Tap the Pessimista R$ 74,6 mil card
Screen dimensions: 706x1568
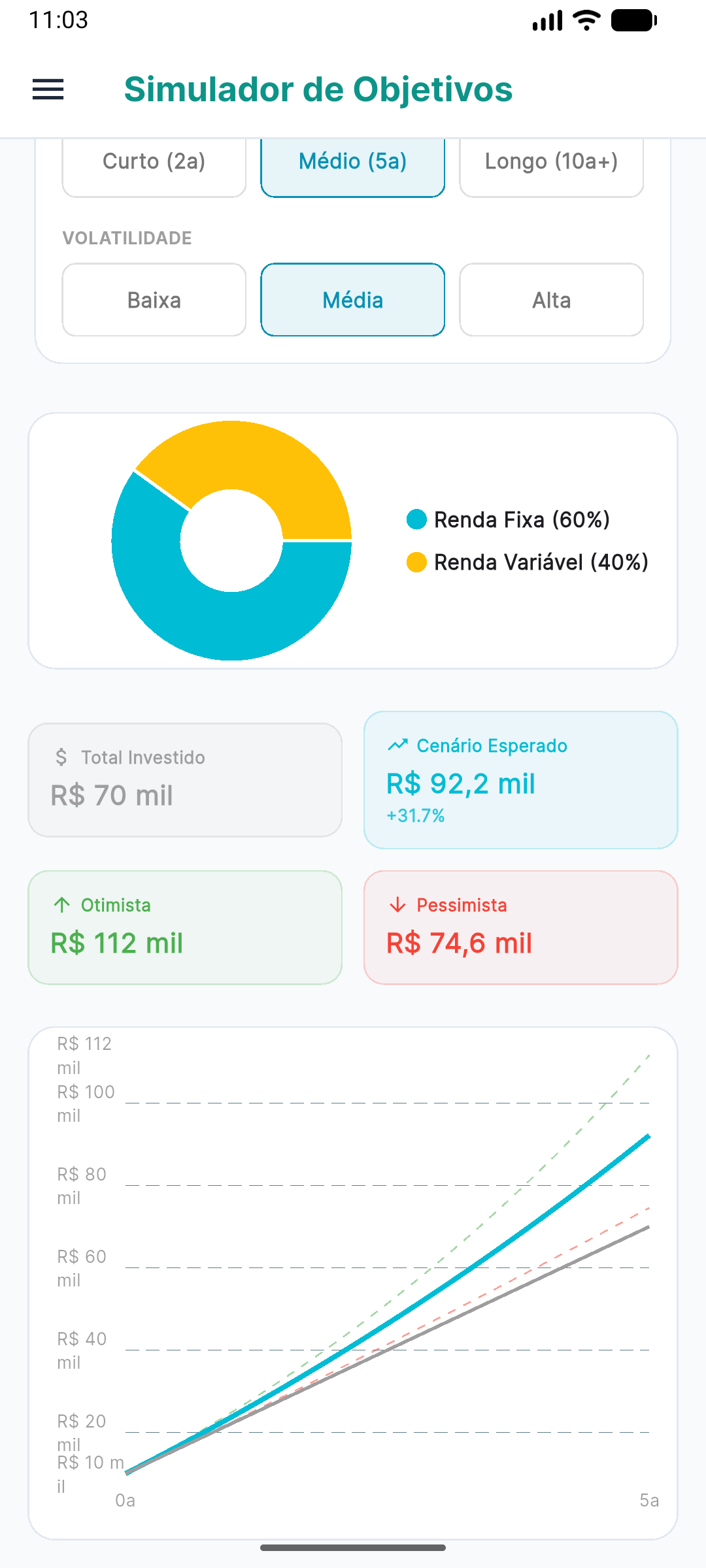[520, 927]
